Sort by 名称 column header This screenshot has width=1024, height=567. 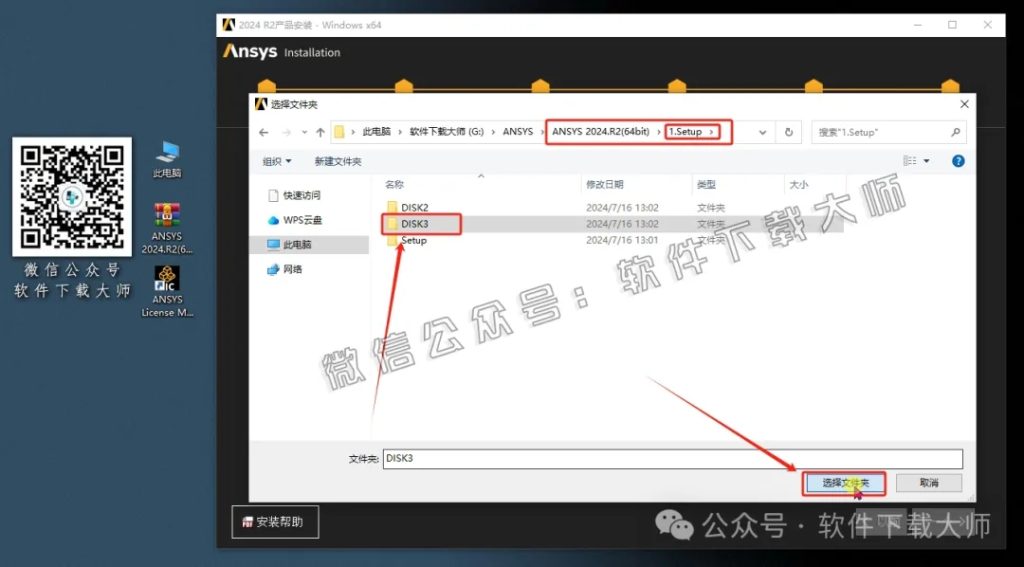(394, 185)
